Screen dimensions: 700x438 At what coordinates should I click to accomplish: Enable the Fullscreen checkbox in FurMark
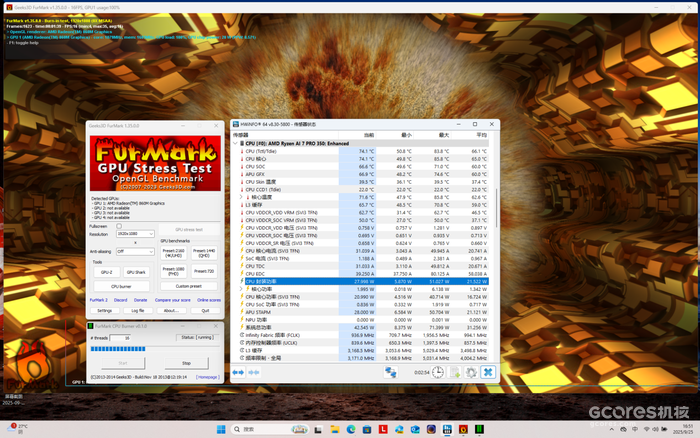pyautogui.click(x=120, y=226)
